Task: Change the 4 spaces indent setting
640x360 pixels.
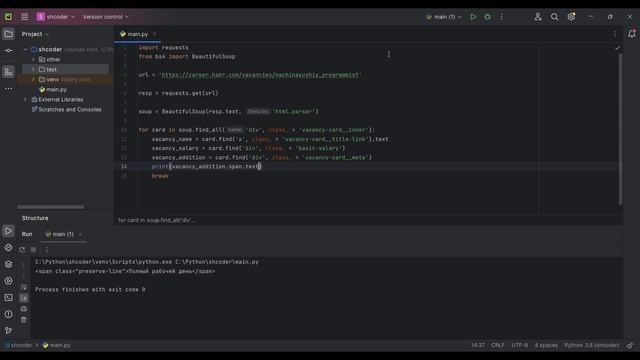Action: (546, 345)
